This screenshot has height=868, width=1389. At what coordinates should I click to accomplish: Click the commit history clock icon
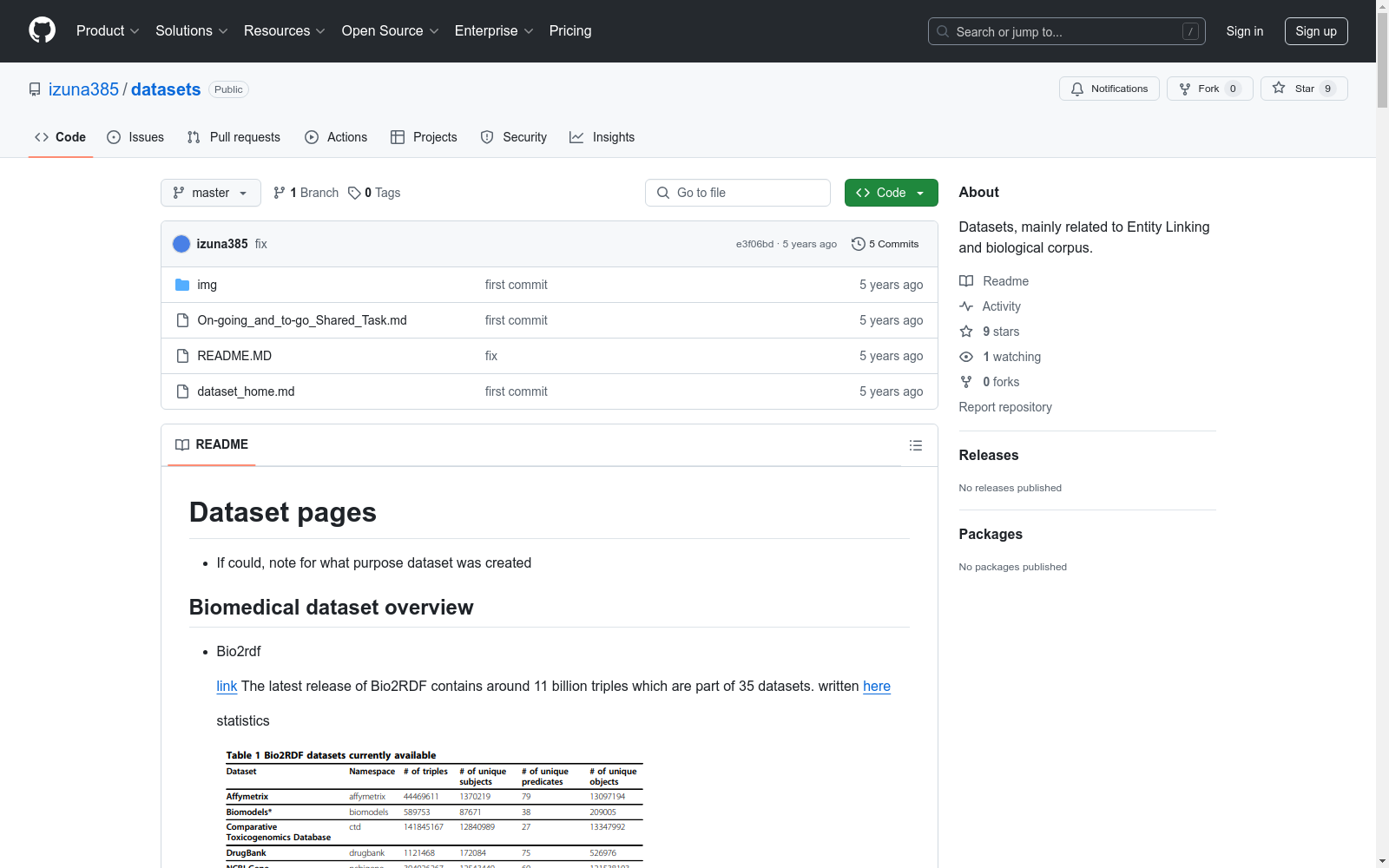click(858, 244)
